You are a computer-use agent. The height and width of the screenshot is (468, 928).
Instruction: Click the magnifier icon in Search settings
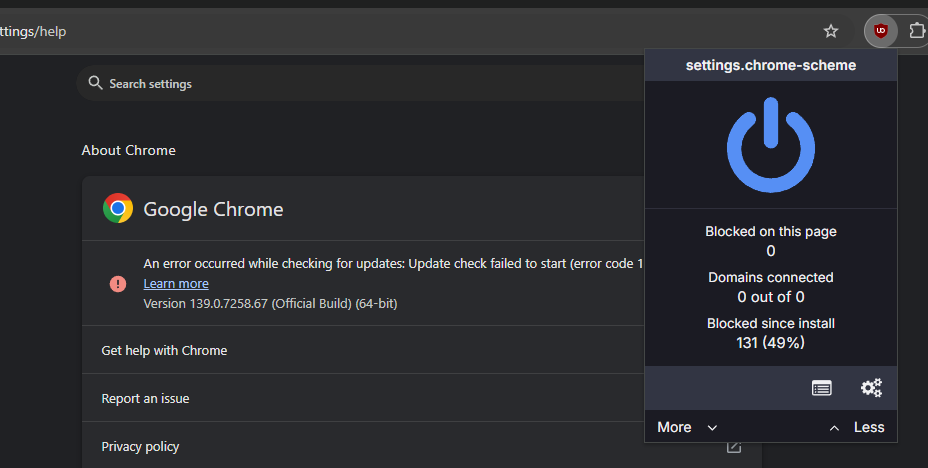[96, 83]
